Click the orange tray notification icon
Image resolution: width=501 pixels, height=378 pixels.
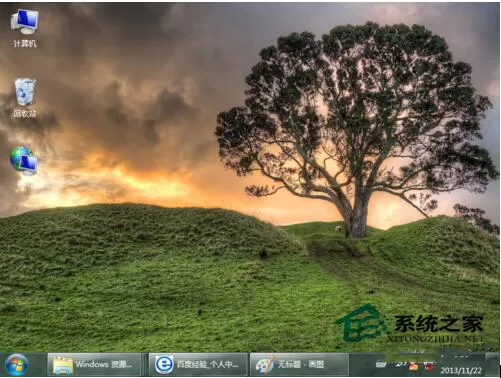point(413,366)
